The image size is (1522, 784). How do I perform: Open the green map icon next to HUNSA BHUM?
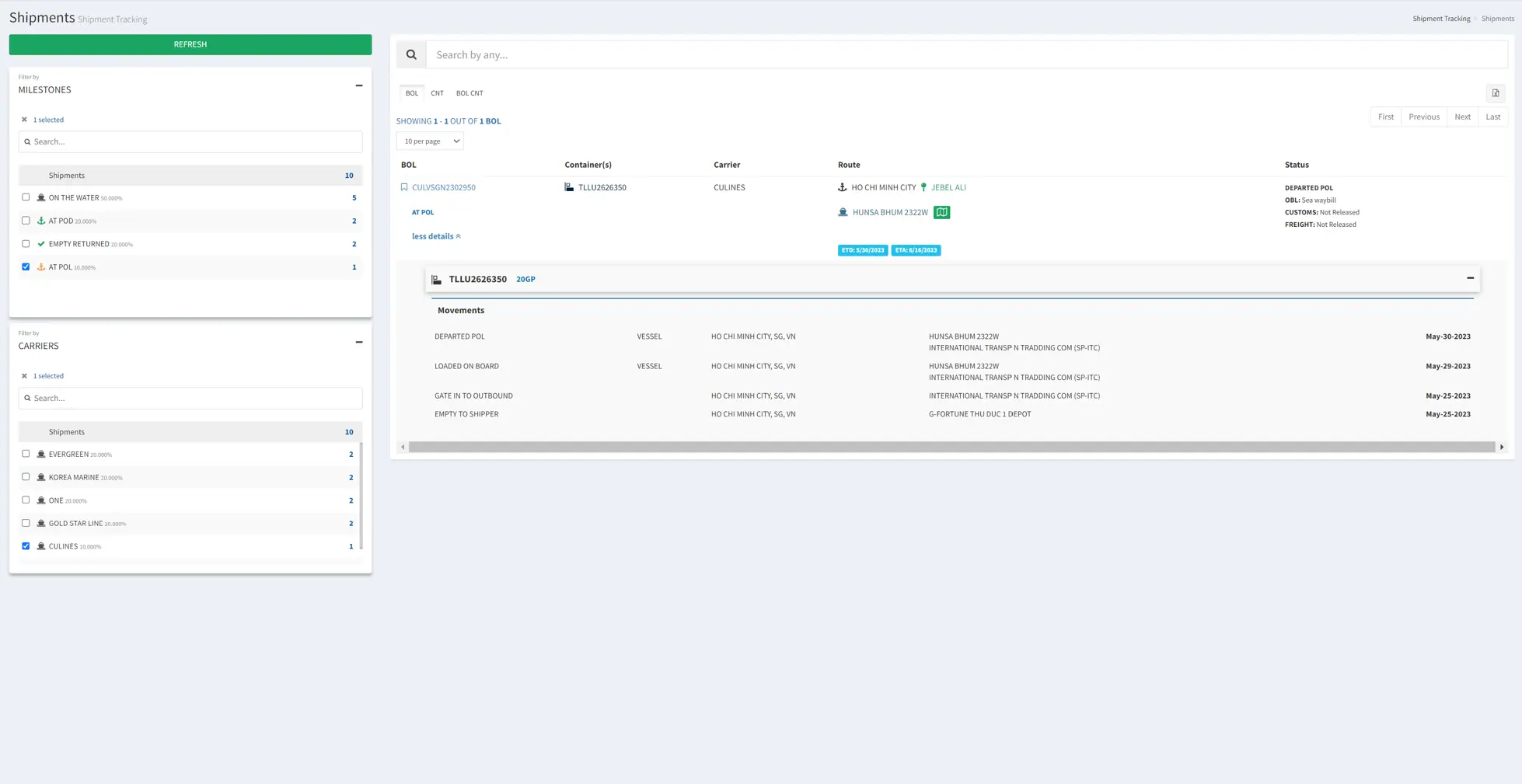tap(941, 212)
